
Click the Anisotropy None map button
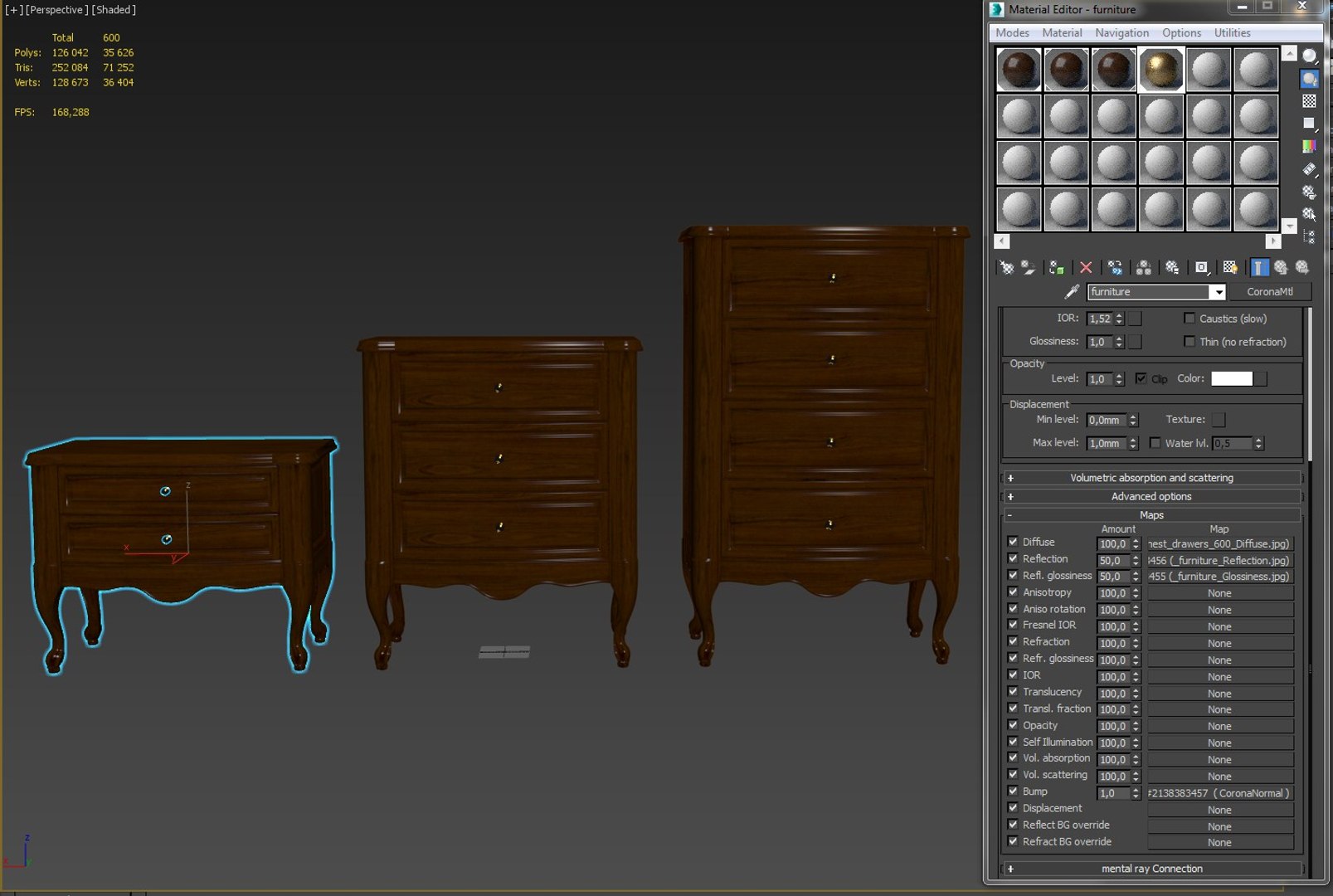1219,593
